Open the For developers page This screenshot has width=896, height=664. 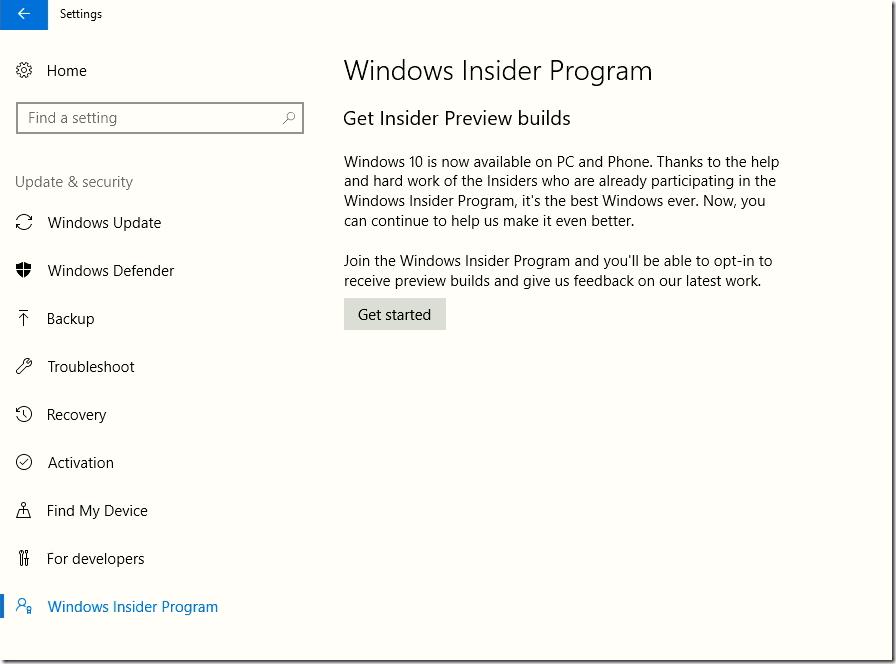tap(95, 559)
